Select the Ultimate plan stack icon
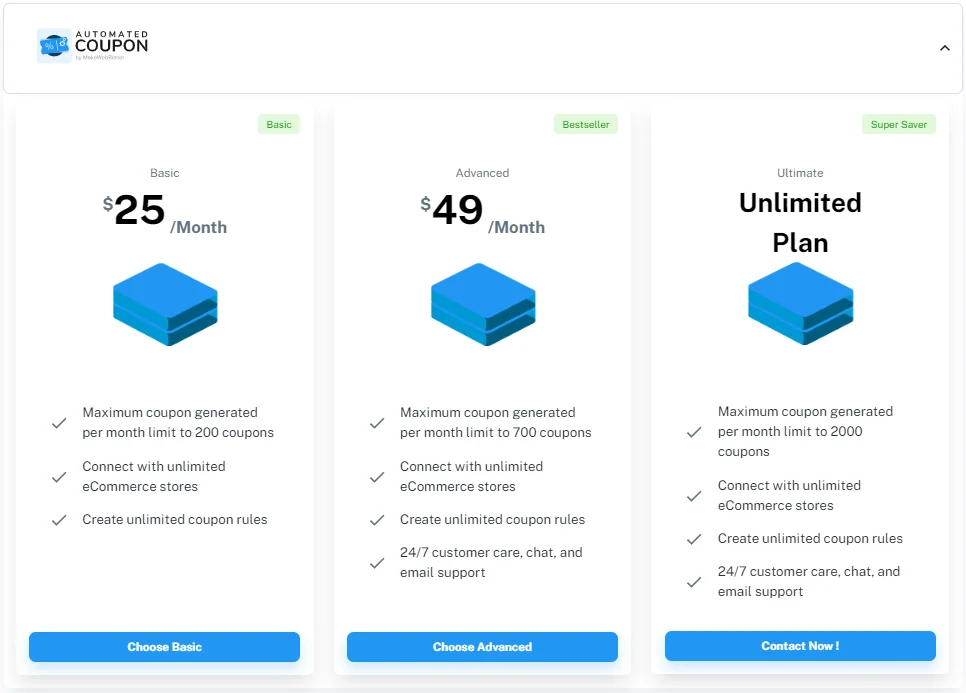966x693 pixels. point(800,304)
